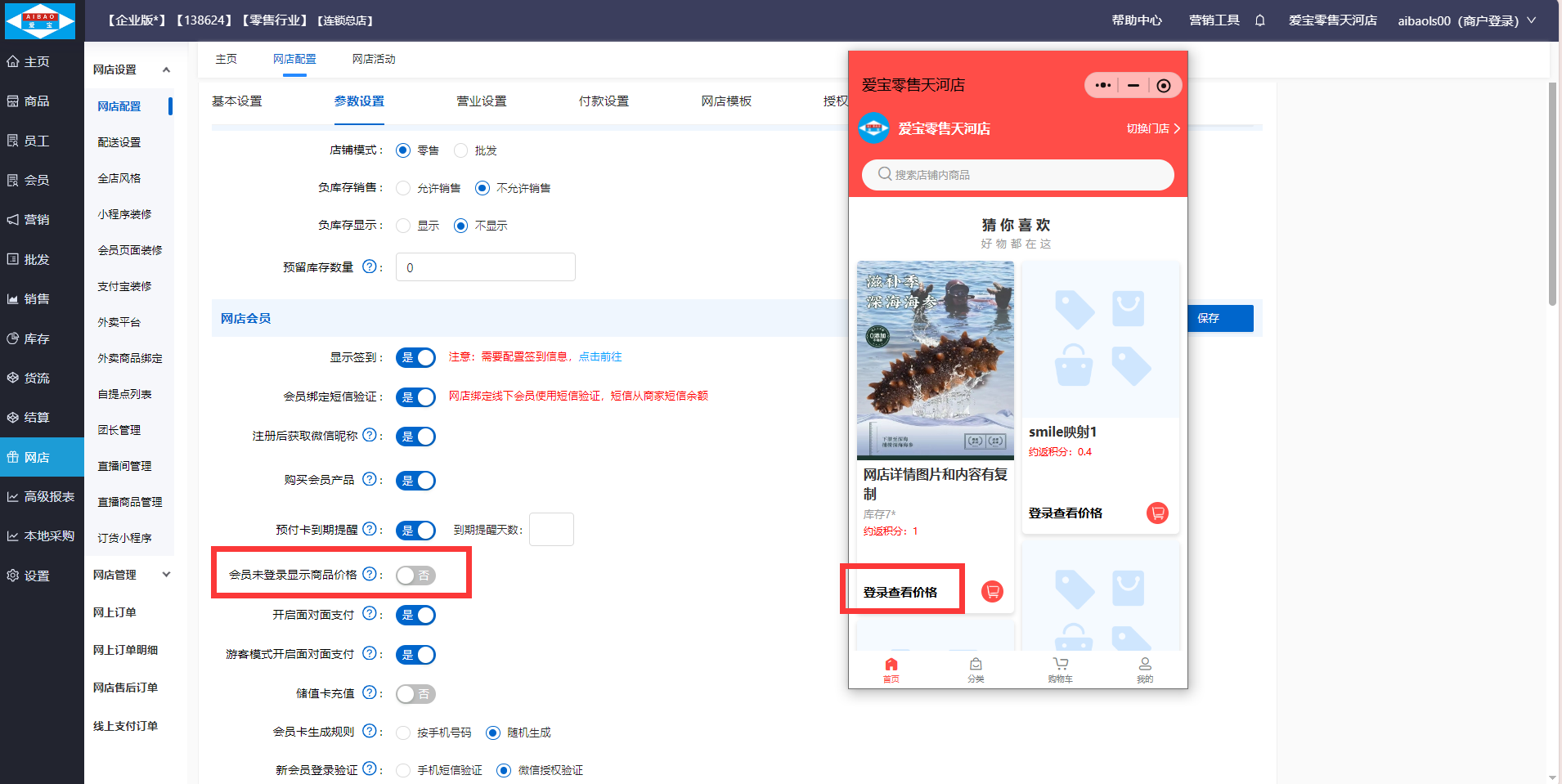Screen dimensions: 1562x784
Task: Open 我的 profile icon in preview
Action: [1144, 669]
